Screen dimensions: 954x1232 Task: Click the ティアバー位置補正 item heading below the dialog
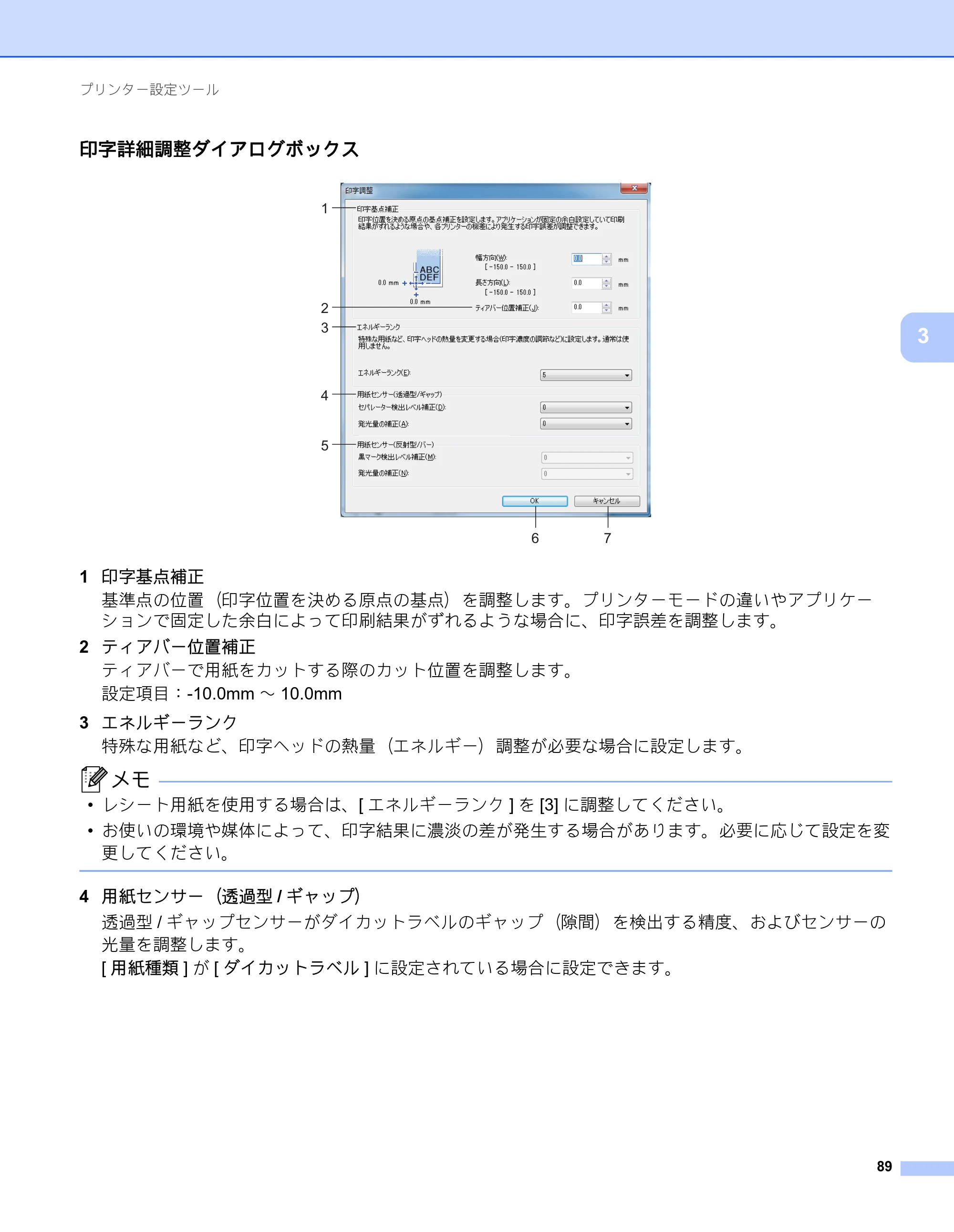pyautogui.click(x=179, y=647)
